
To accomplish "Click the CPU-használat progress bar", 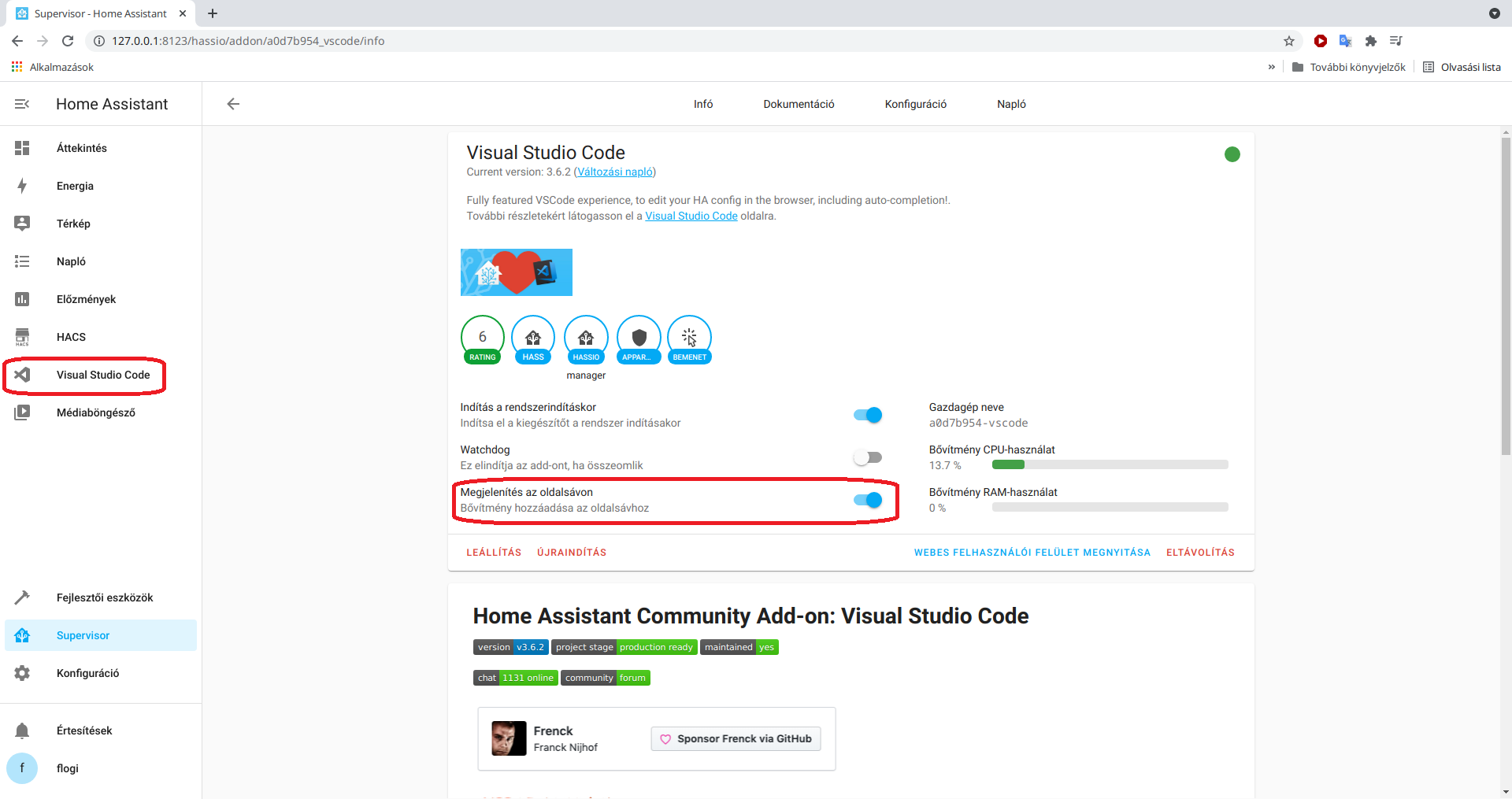I will tap(1110, 464).
